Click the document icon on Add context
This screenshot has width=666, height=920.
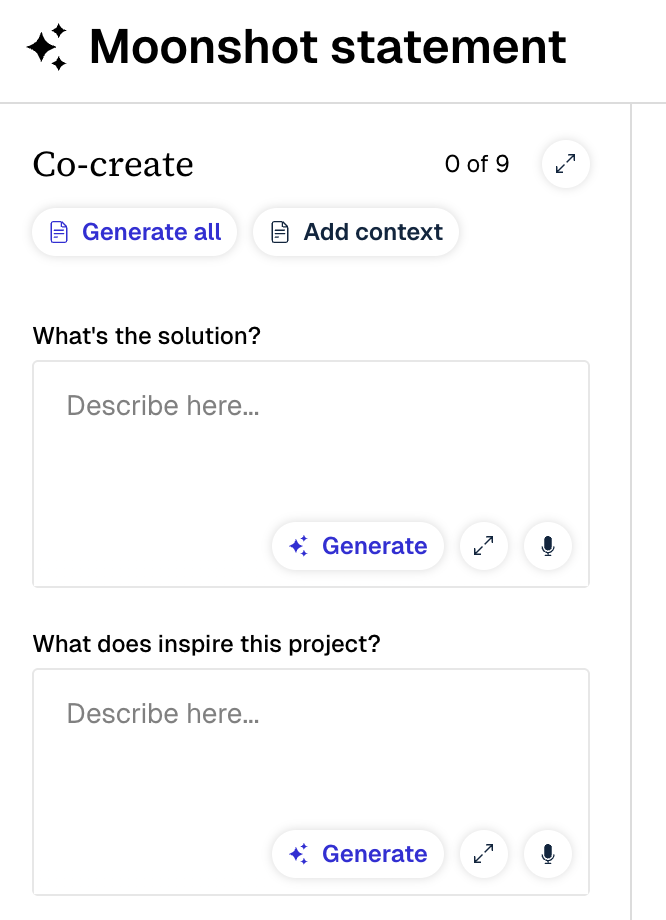[282, 232]
